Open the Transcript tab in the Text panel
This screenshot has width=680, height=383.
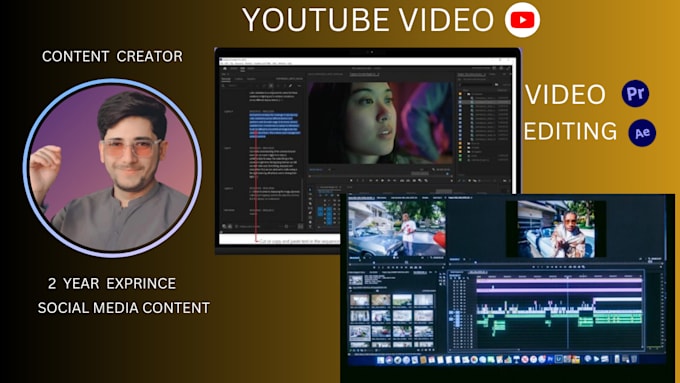(226, 79)
